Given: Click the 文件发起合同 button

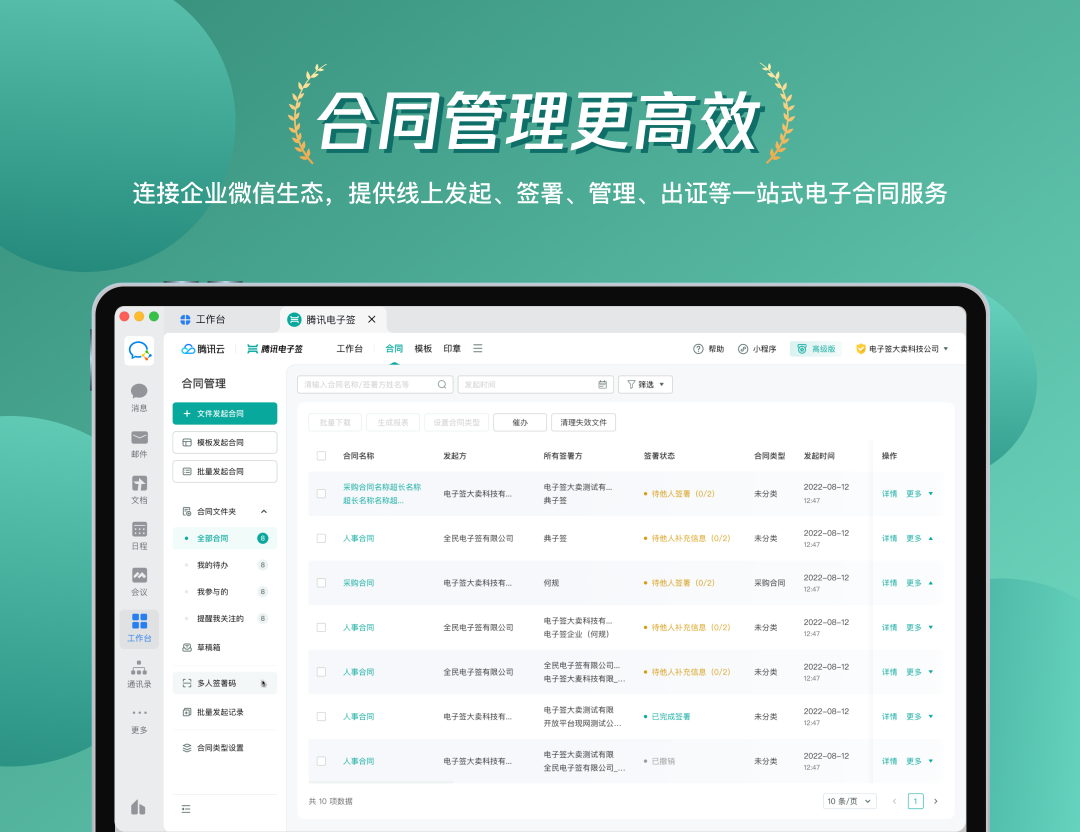Looking at the screenshot, I should click(225, 413).
